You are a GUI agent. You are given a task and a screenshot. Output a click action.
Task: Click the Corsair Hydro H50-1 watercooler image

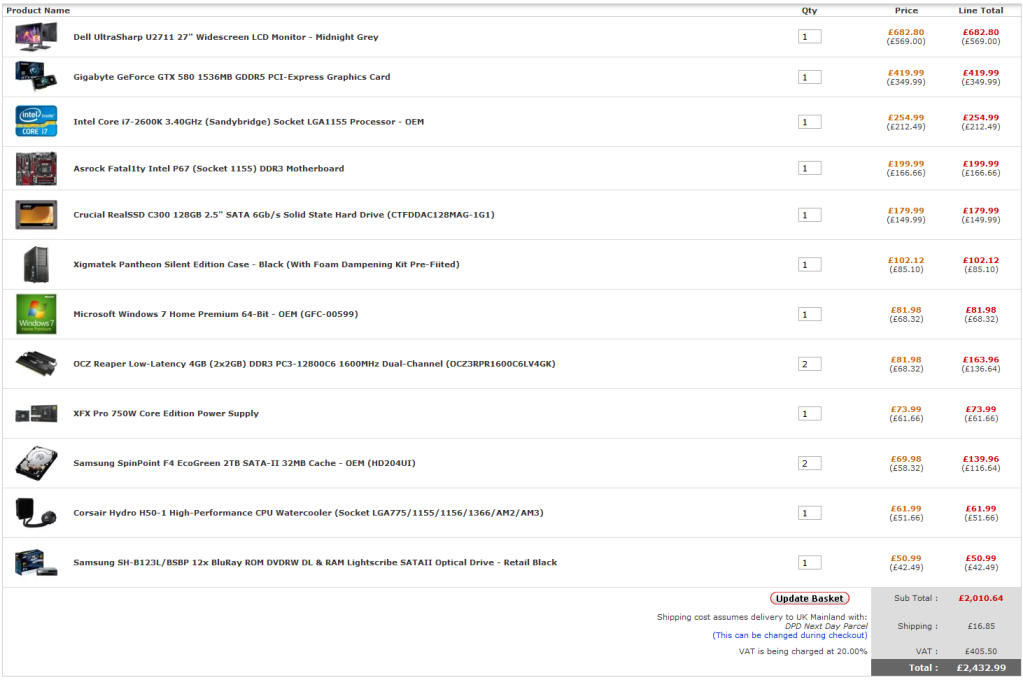click(36, 513)
